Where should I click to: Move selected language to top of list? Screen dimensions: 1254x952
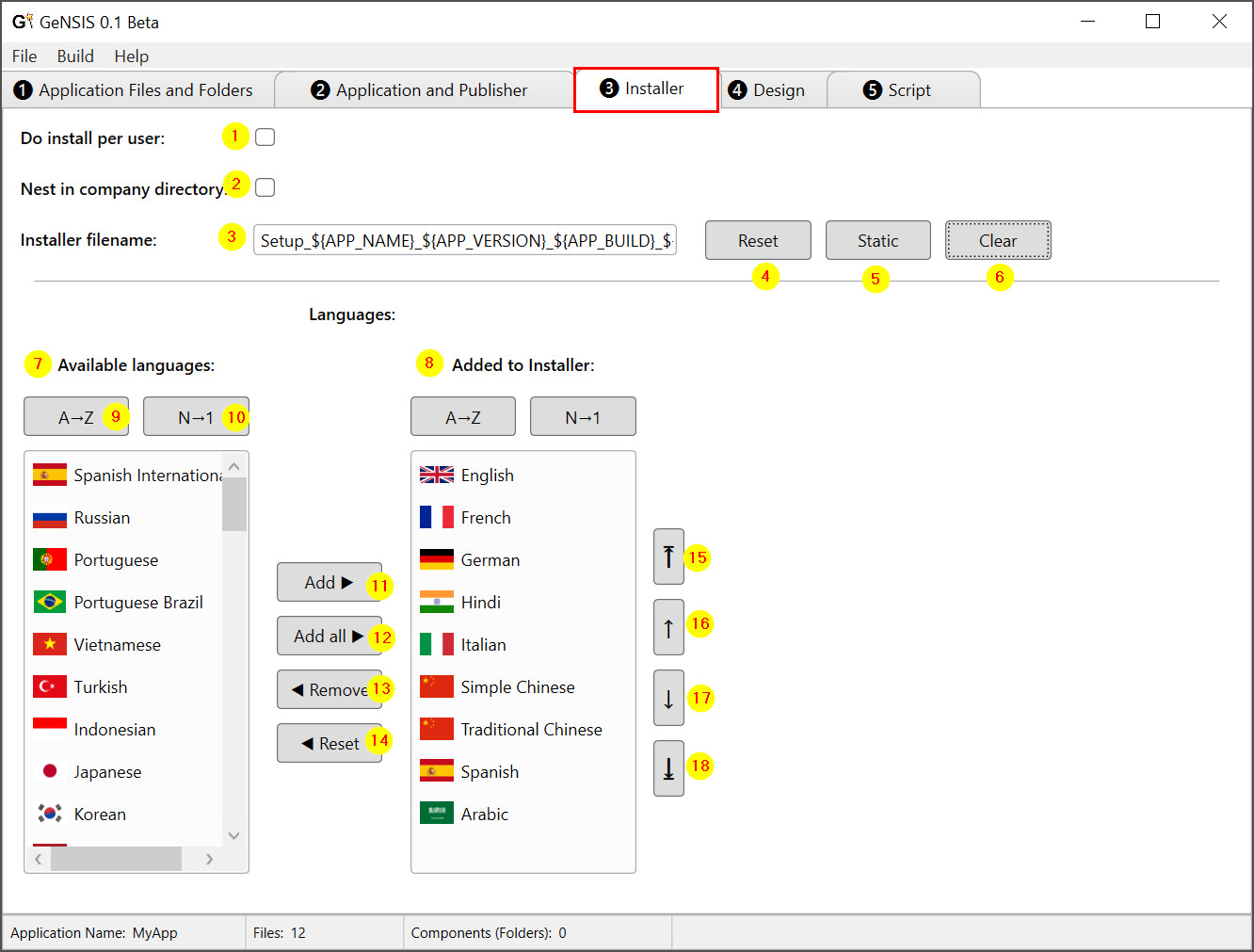click(668, 557)
